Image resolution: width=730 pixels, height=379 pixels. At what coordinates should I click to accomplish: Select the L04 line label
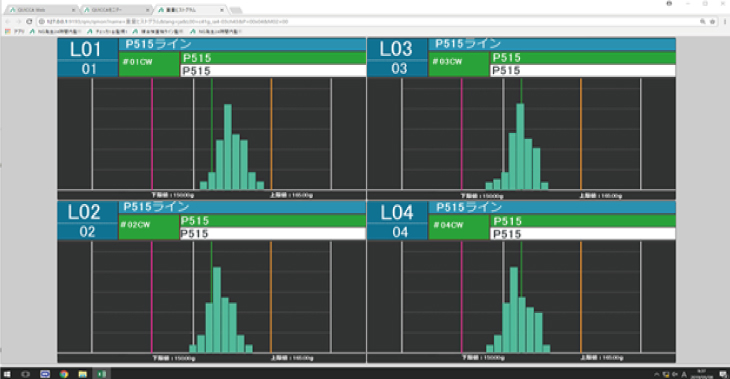(397, 212)
